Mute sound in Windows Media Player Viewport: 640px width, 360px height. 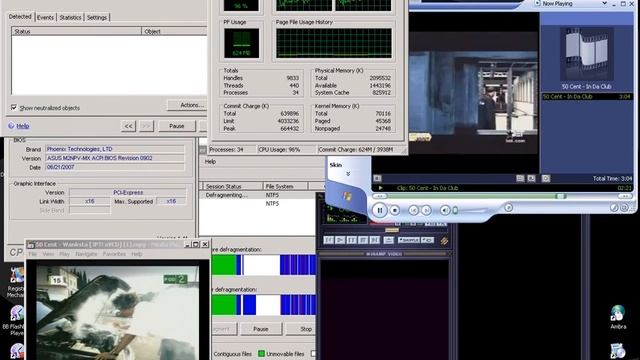click(445, 210)
